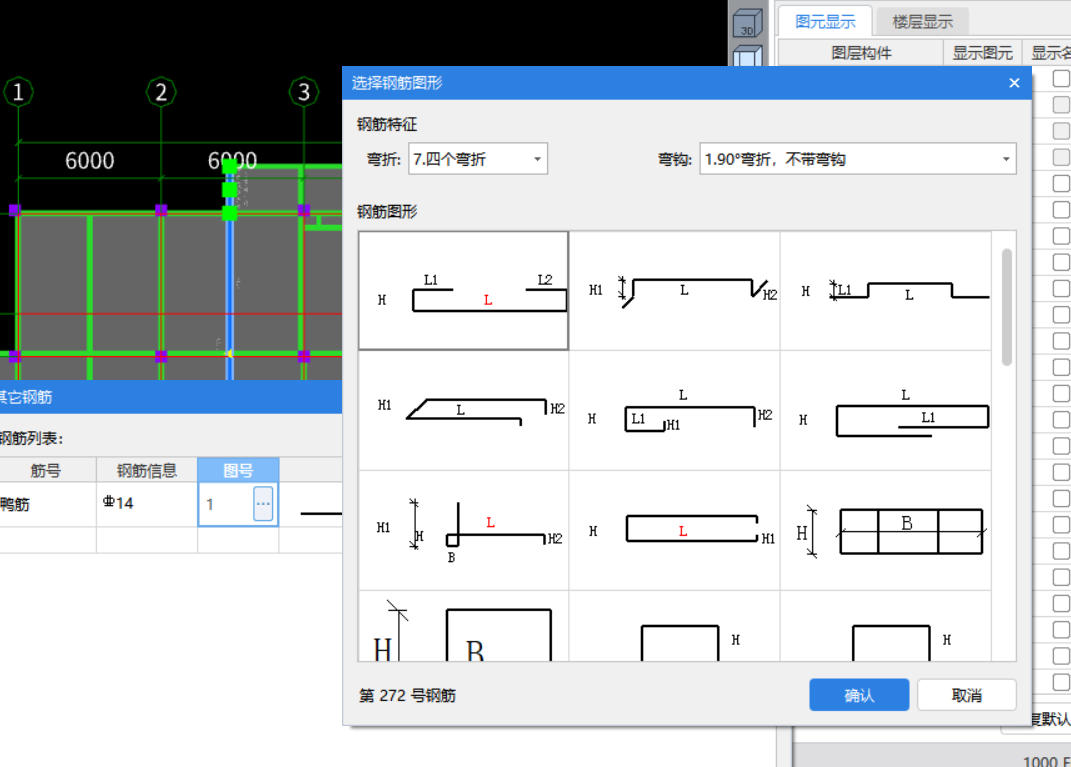Click the 确认 confirm button

coord(859,695)
